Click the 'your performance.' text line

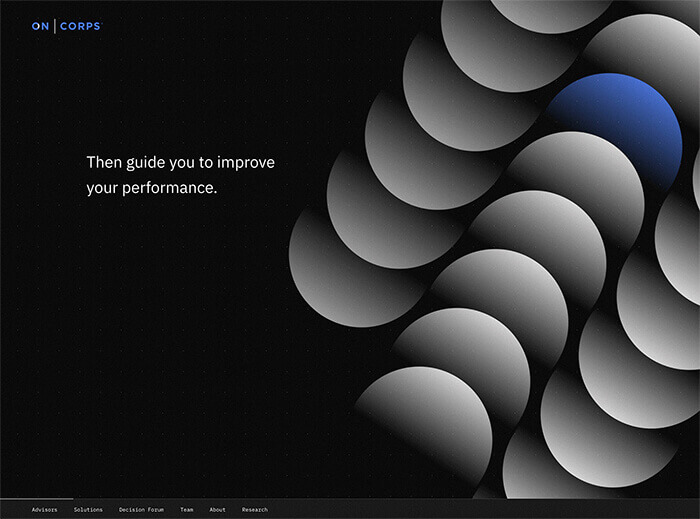[152, 188]
